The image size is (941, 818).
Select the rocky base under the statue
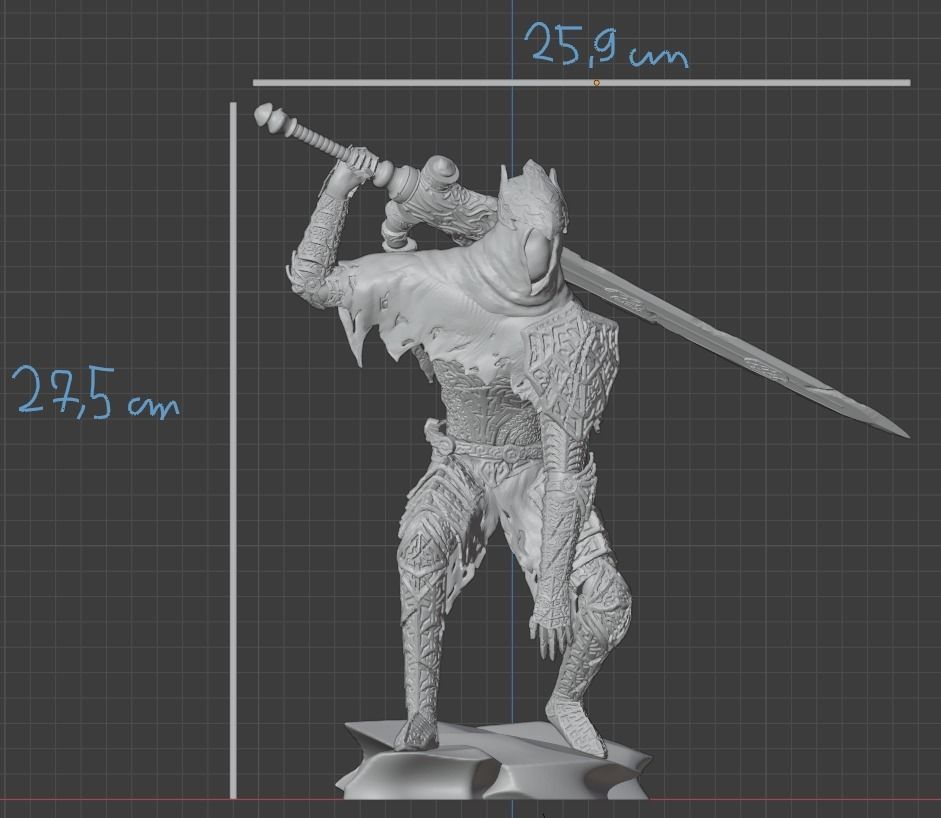493,761
